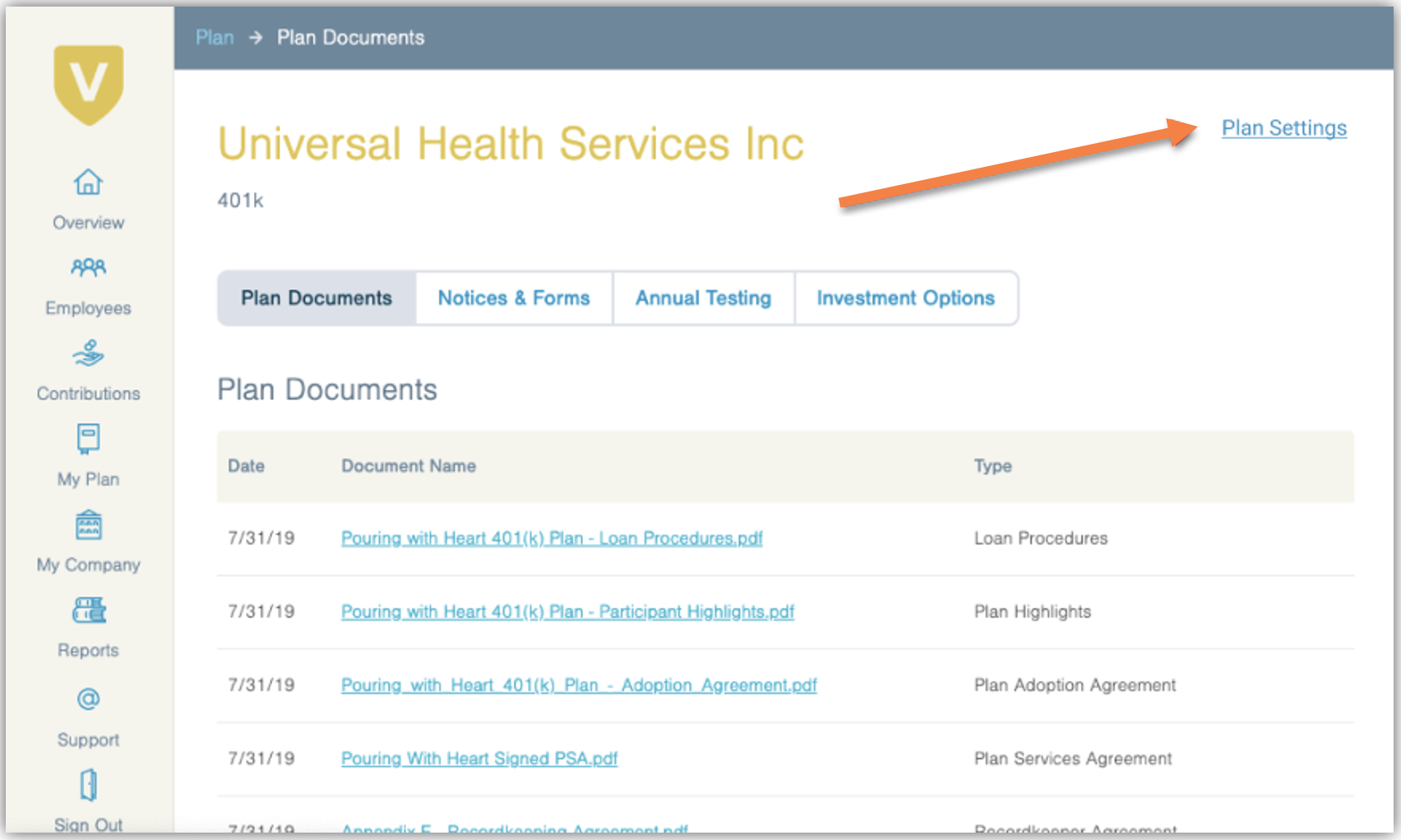Screen dimensions: 1401x840
Task: Open the Adoption Agreement.pdf document link
Action: click(x=579, y=685)
